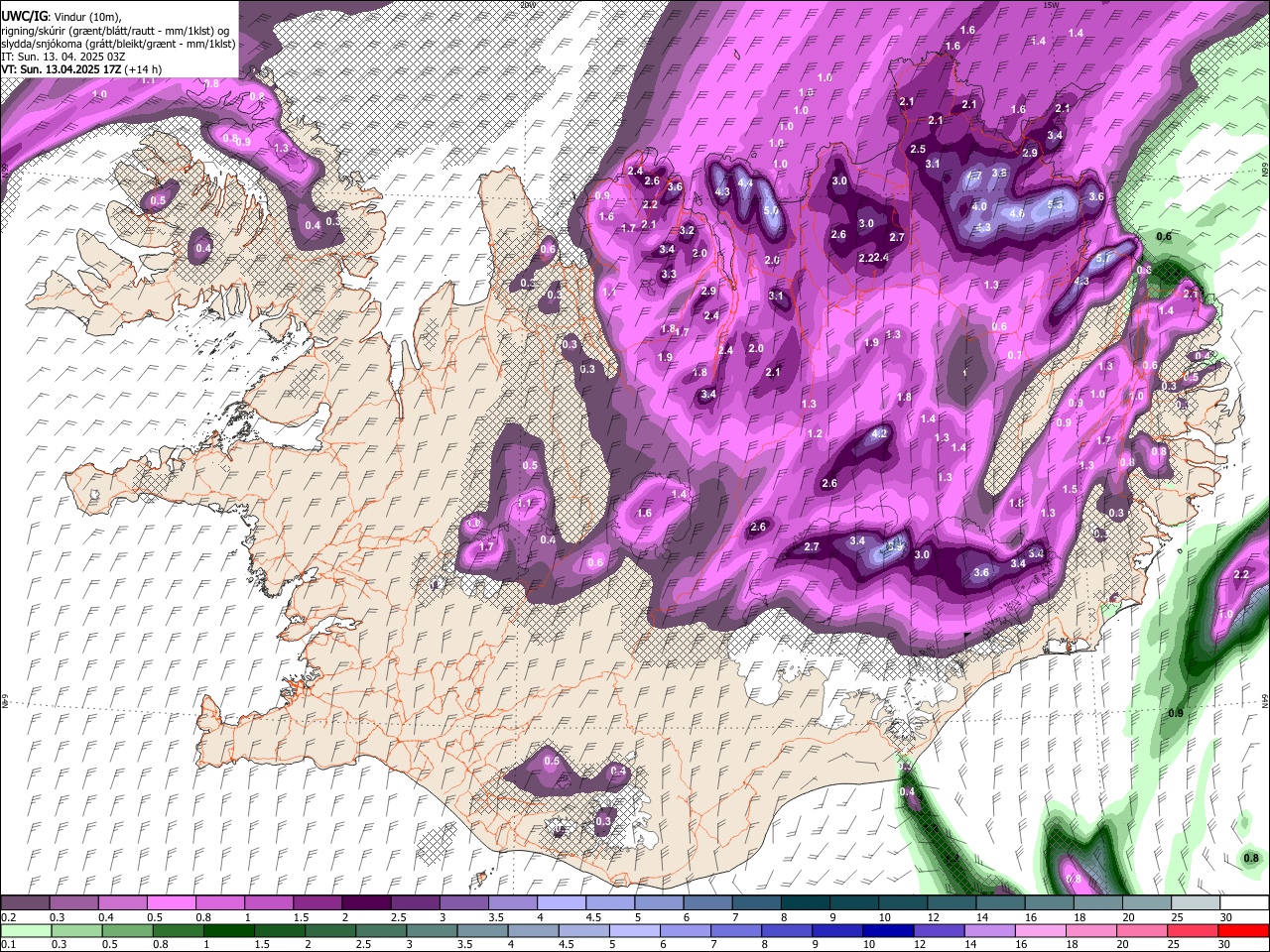Select the '10' label in the snow legend row

[883, 917]
